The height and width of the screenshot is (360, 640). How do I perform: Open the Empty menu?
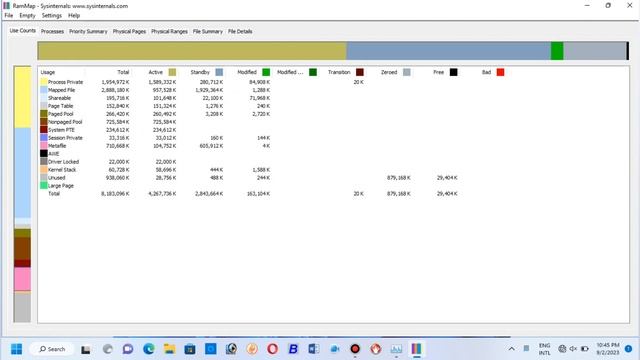(x=27, y=16)
